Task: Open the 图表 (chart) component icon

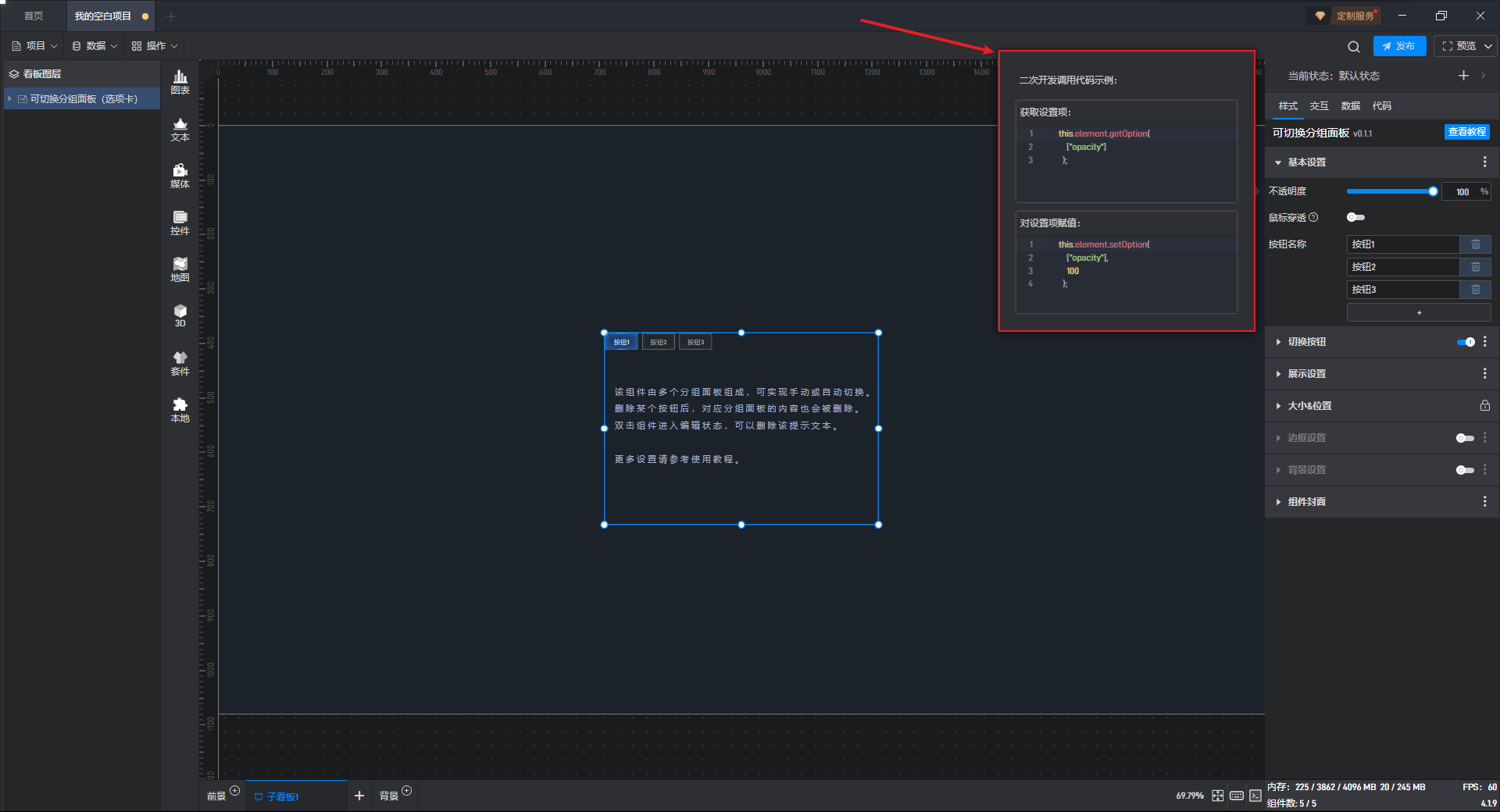Action: 180,81
